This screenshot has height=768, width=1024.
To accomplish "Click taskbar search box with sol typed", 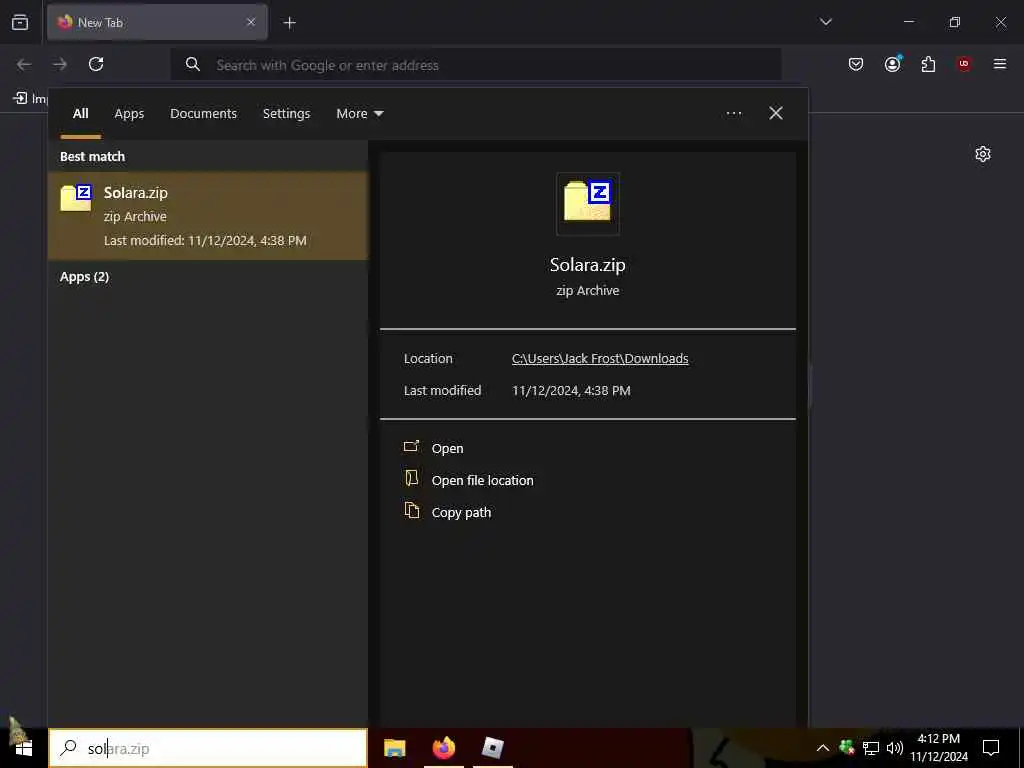I will pyautogui.click(x=208, y=748).
